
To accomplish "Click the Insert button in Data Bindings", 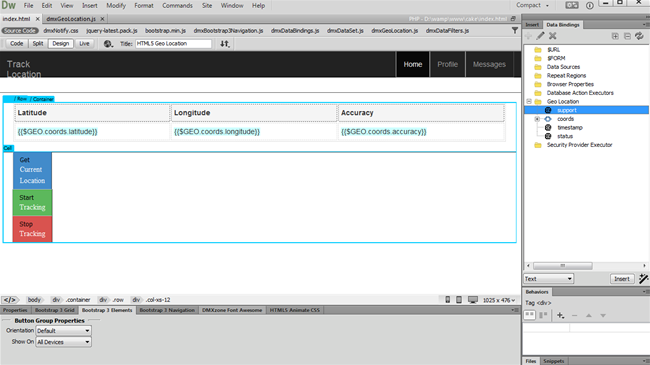I will pyautogui.click(x=621, y=279).
